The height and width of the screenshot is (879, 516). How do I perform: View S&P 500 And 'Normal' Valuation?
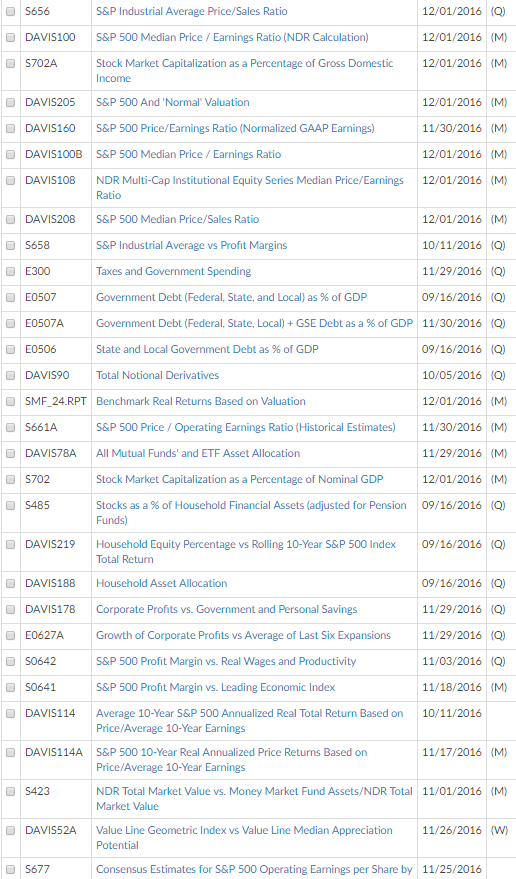pos(173,103)
